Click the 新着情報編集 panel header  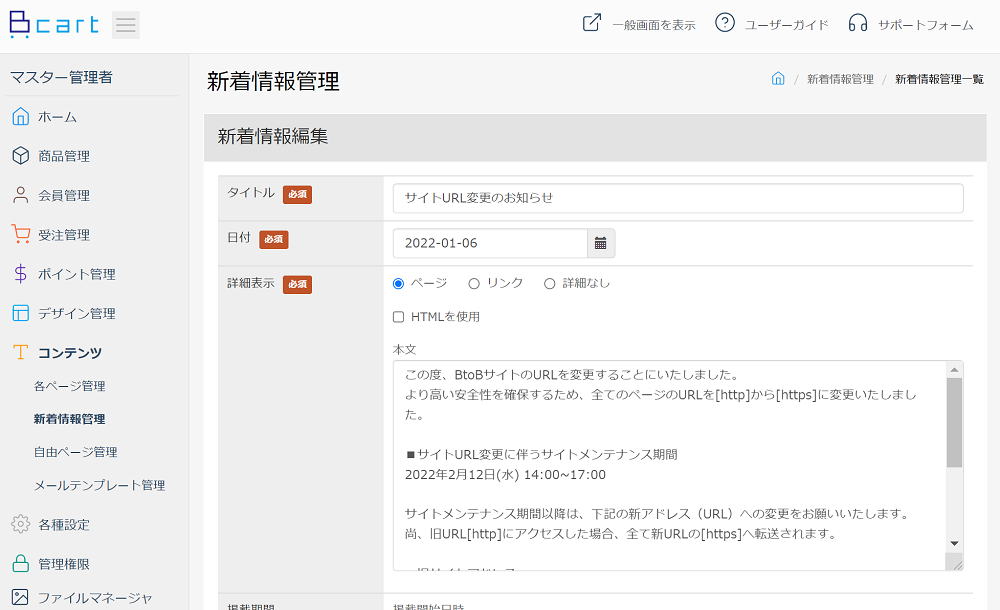(x=595, y=137)
